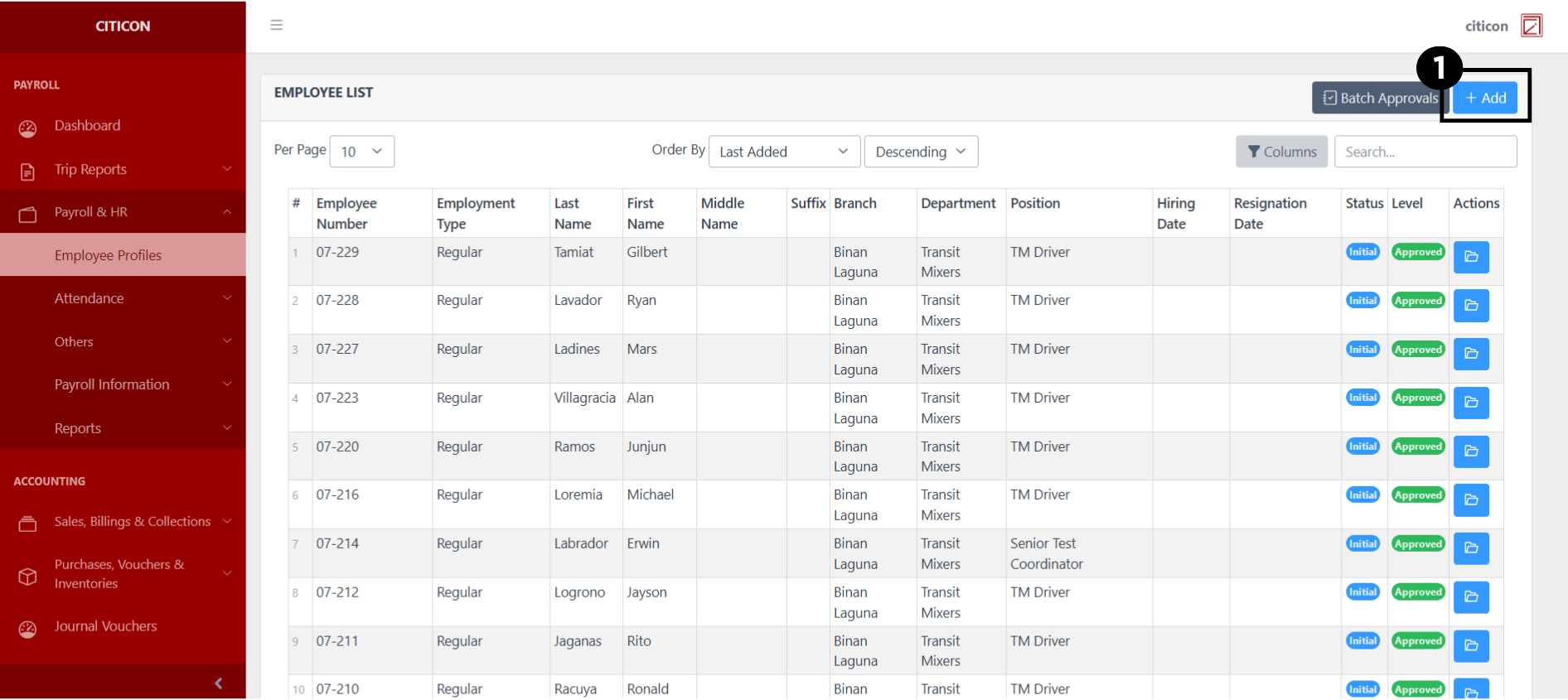
Task: Open folder action for Labrador Erwin row
Action: click(1471, 548)
